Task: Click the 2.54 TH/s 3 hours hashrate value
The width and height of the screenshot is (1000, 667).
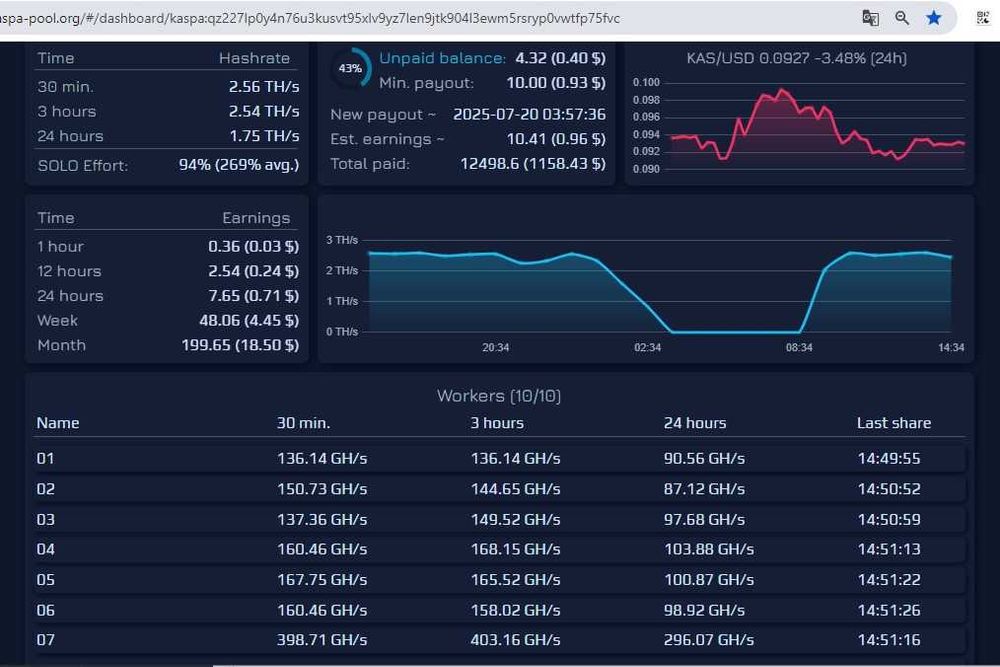Action: (264, 112)
